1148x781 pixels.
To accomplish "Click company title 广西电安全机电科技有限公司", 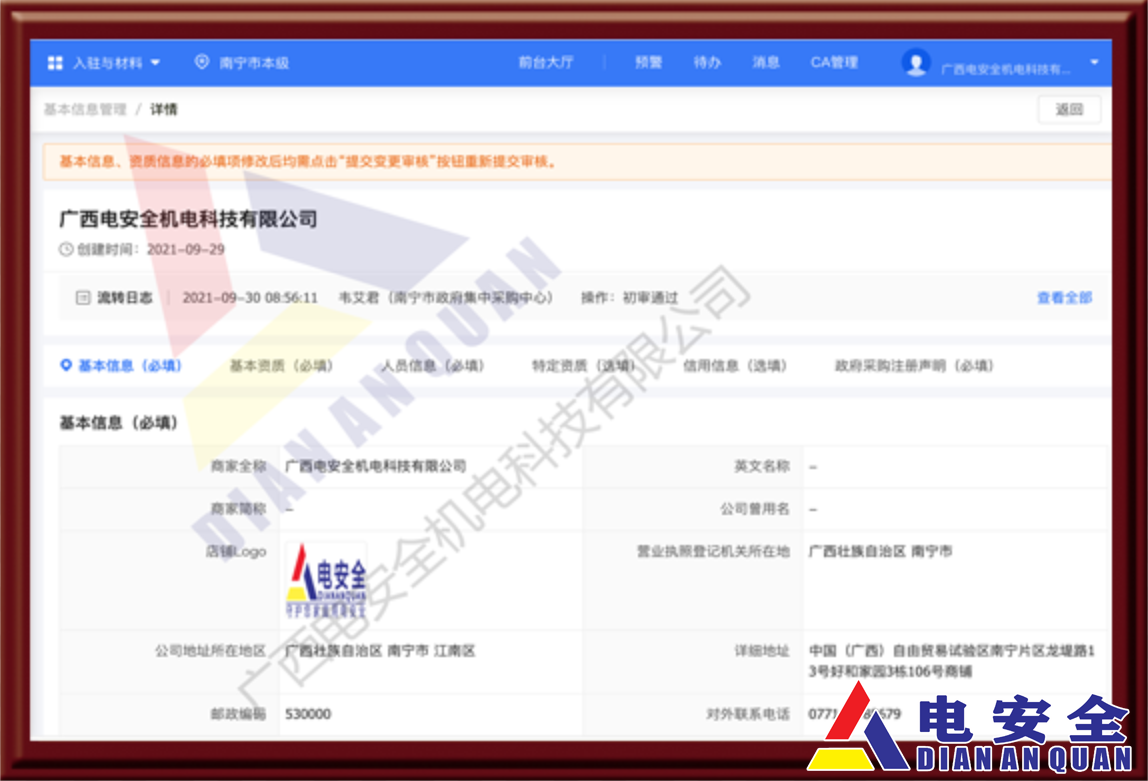I will click(x=188, y=219).
